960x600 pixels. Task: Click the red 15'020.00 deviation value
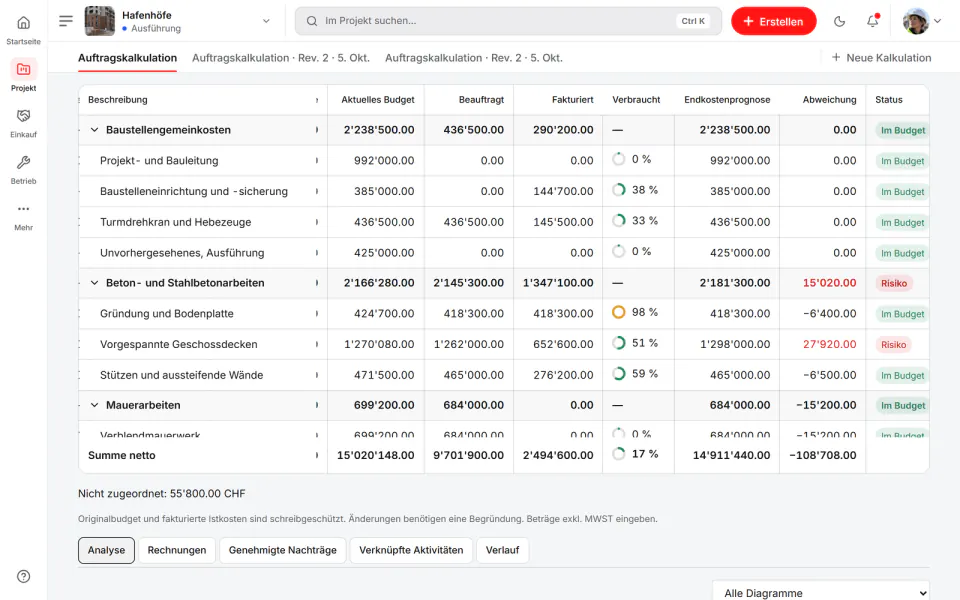830,283
